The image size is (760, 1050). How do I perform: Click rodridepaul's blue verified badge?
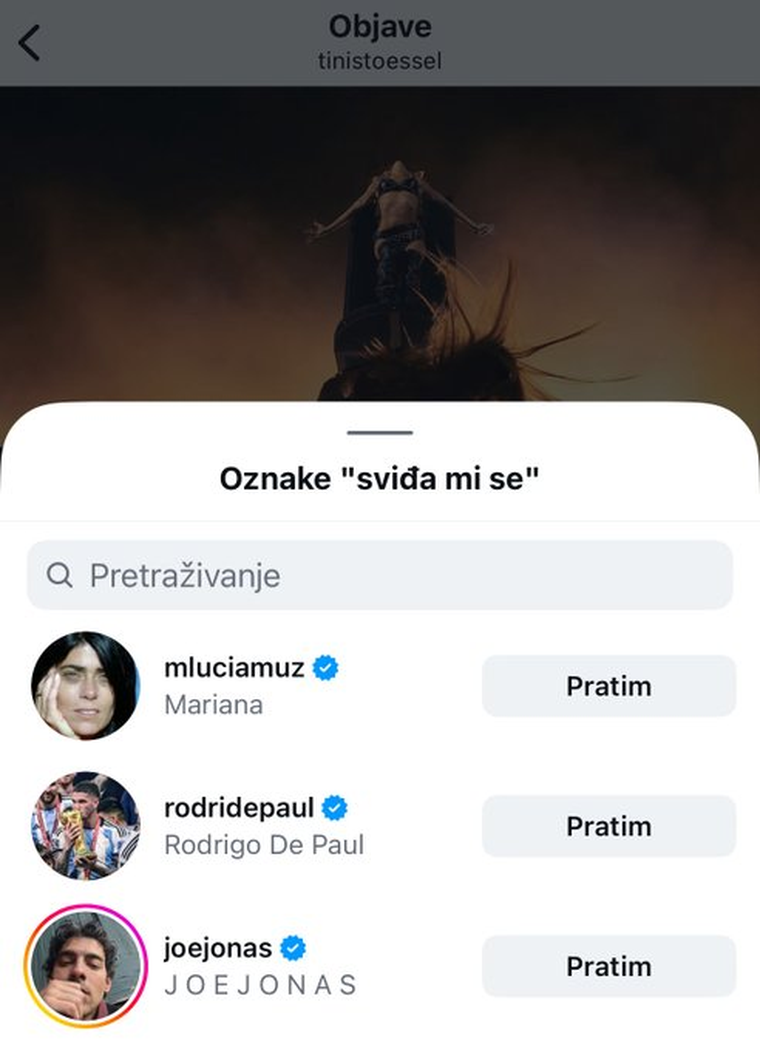click(335, 807)
